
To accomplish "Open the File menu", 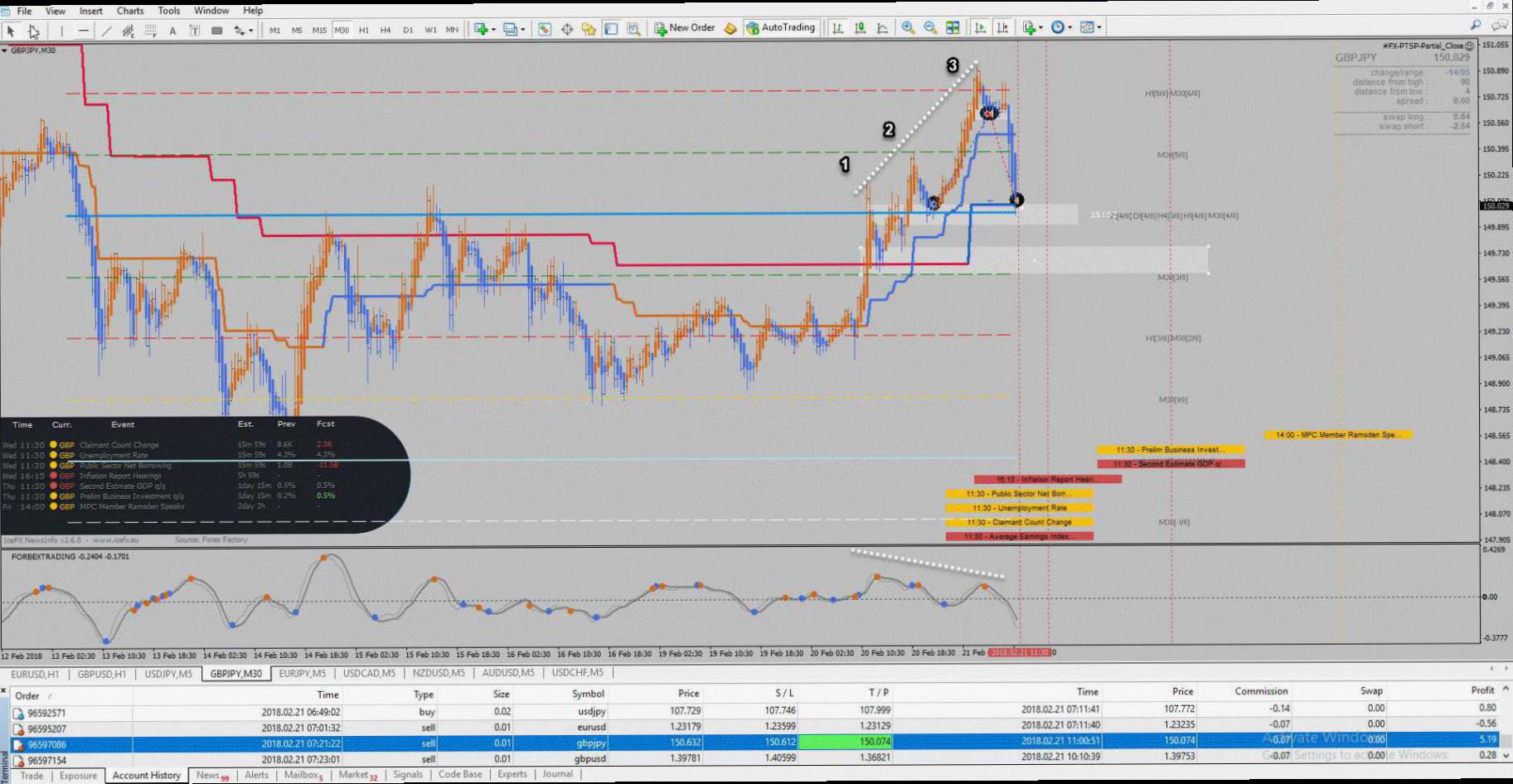I will pyautogui.click(x=25, y=11).
